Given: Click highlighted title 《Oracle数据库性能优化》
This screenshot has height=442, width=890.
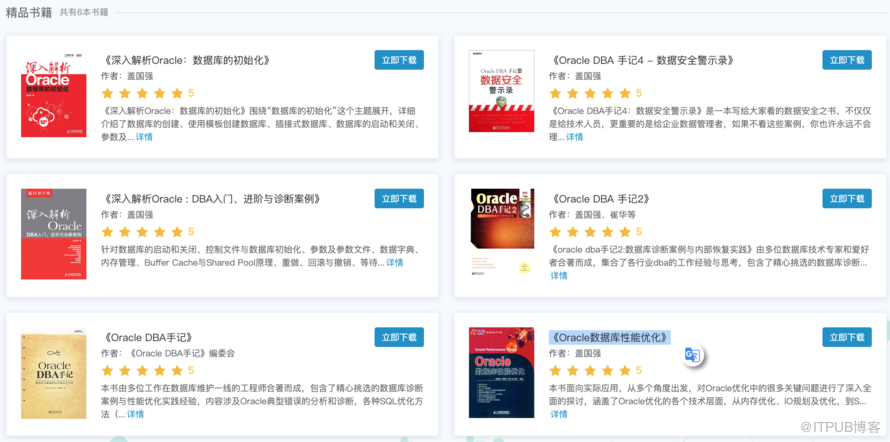Looking at the screenshot, I should (610, 338).
